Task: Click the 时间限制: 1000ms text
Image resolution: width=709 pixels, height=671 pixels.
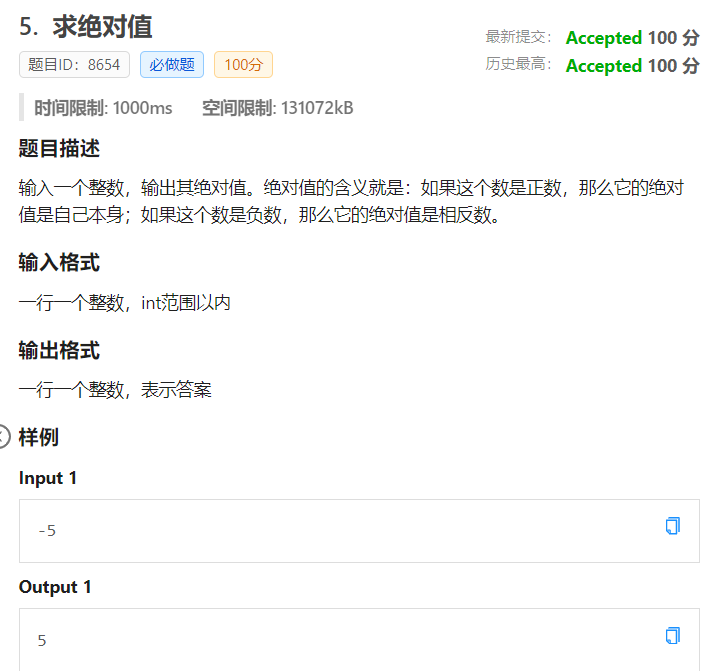Action: (103, 108)
